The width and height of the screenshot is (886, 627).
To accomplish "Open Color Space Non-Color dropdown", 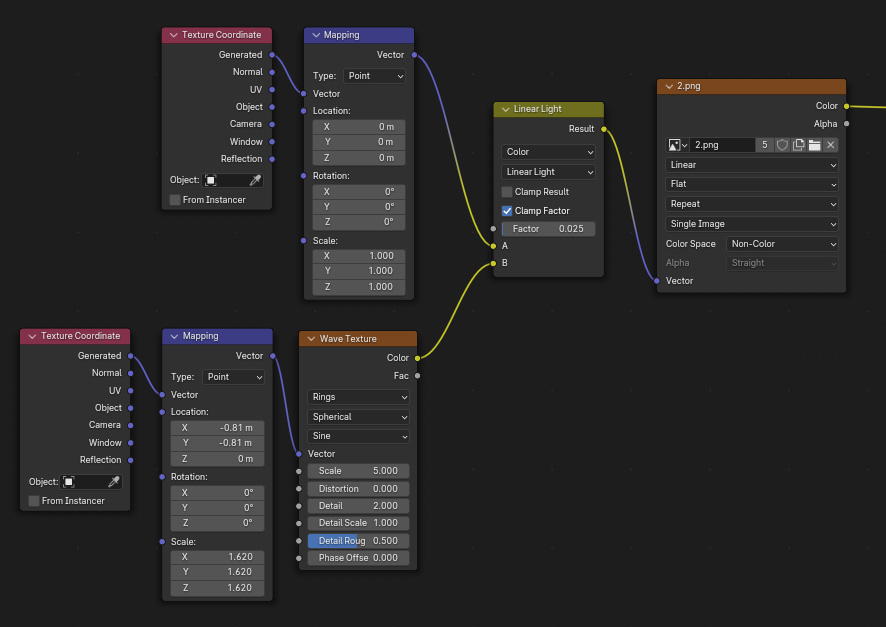I will coord(782,244).
